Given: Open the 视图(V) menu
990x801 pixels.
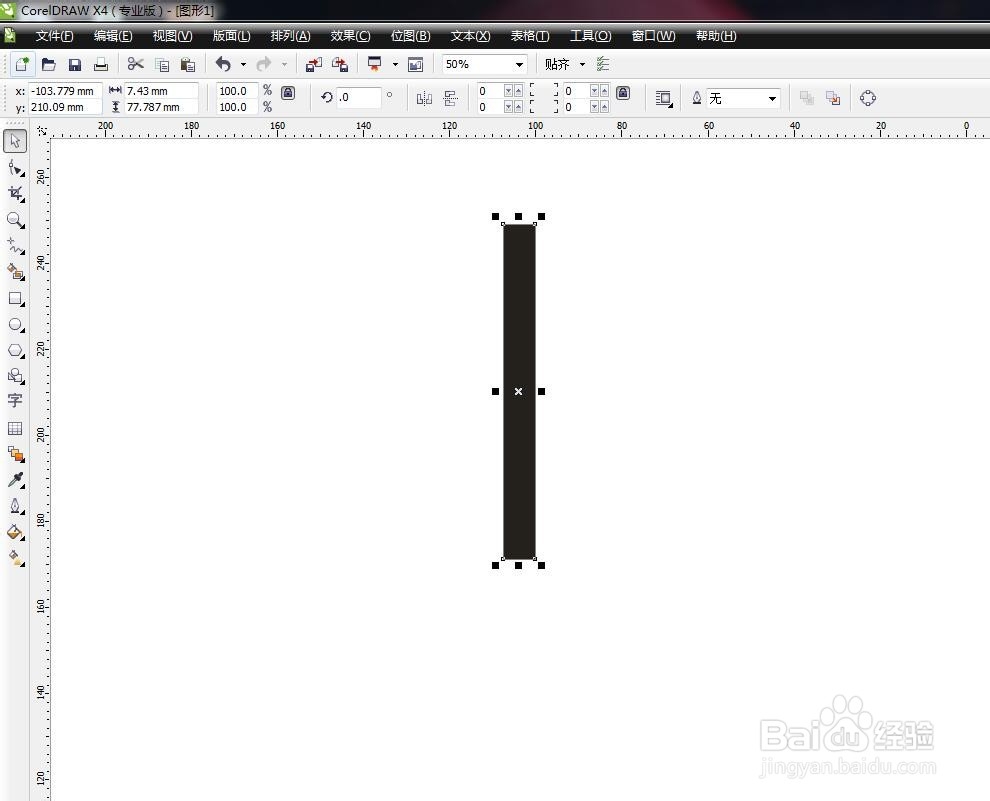Looking at the screenshot, I should point(172,36).
